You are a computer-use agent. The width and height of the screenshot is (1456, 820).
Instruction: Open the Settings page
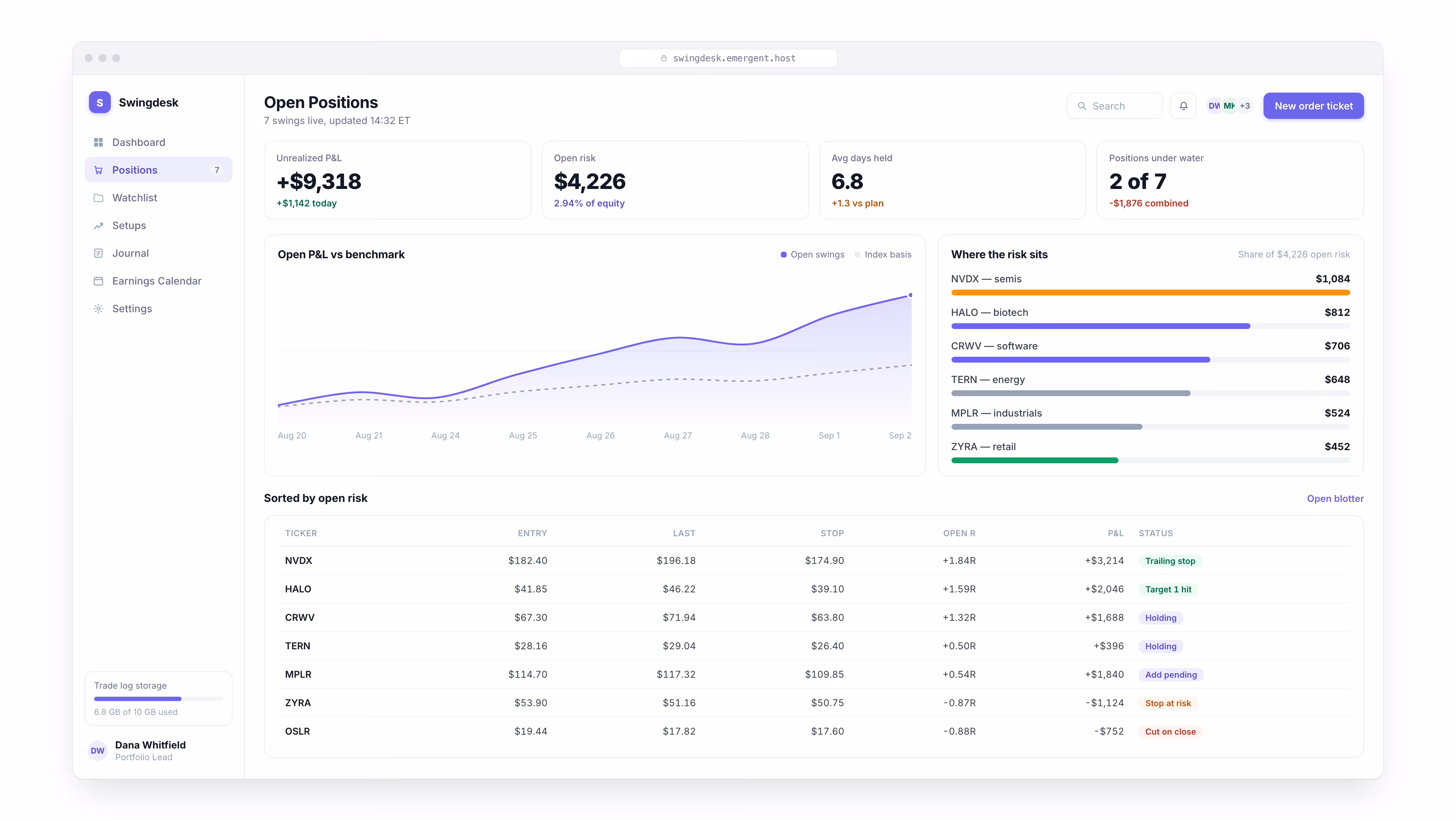158,309
